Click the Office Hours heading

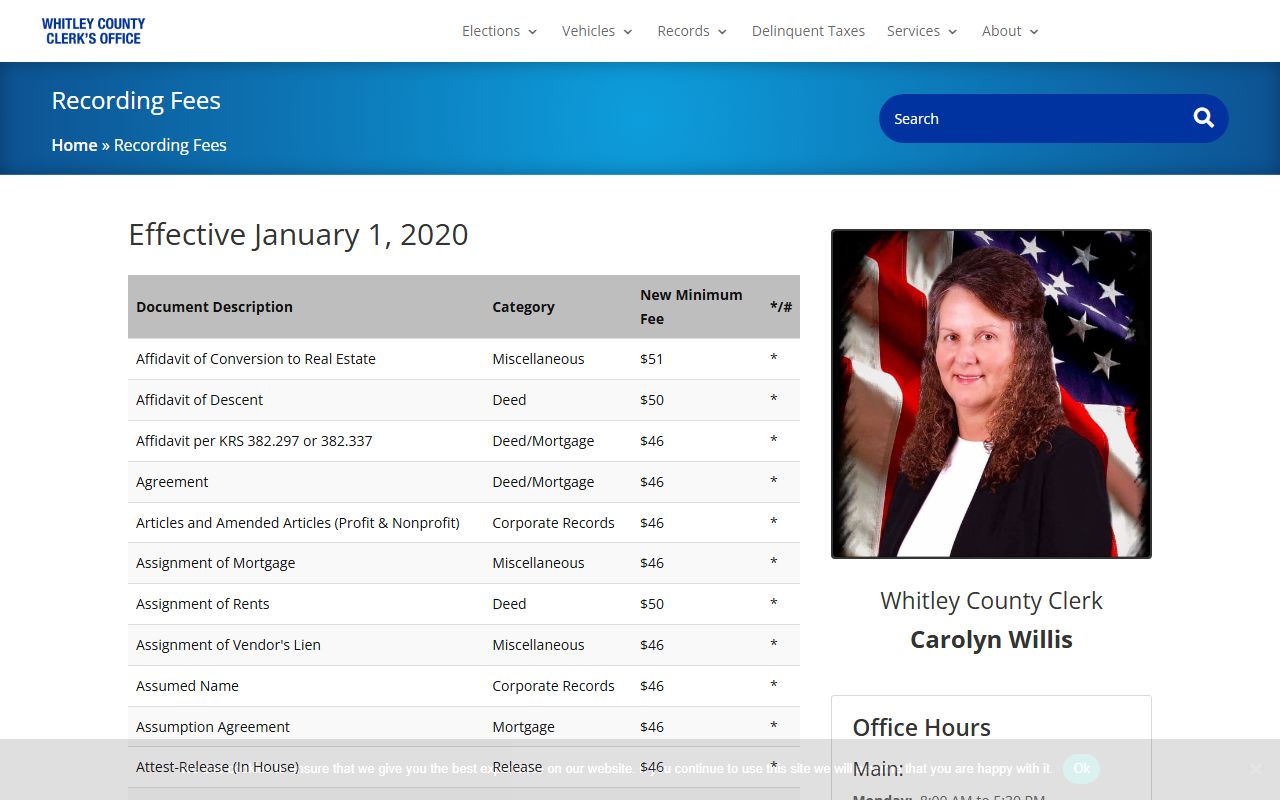[x=921, y=727]
